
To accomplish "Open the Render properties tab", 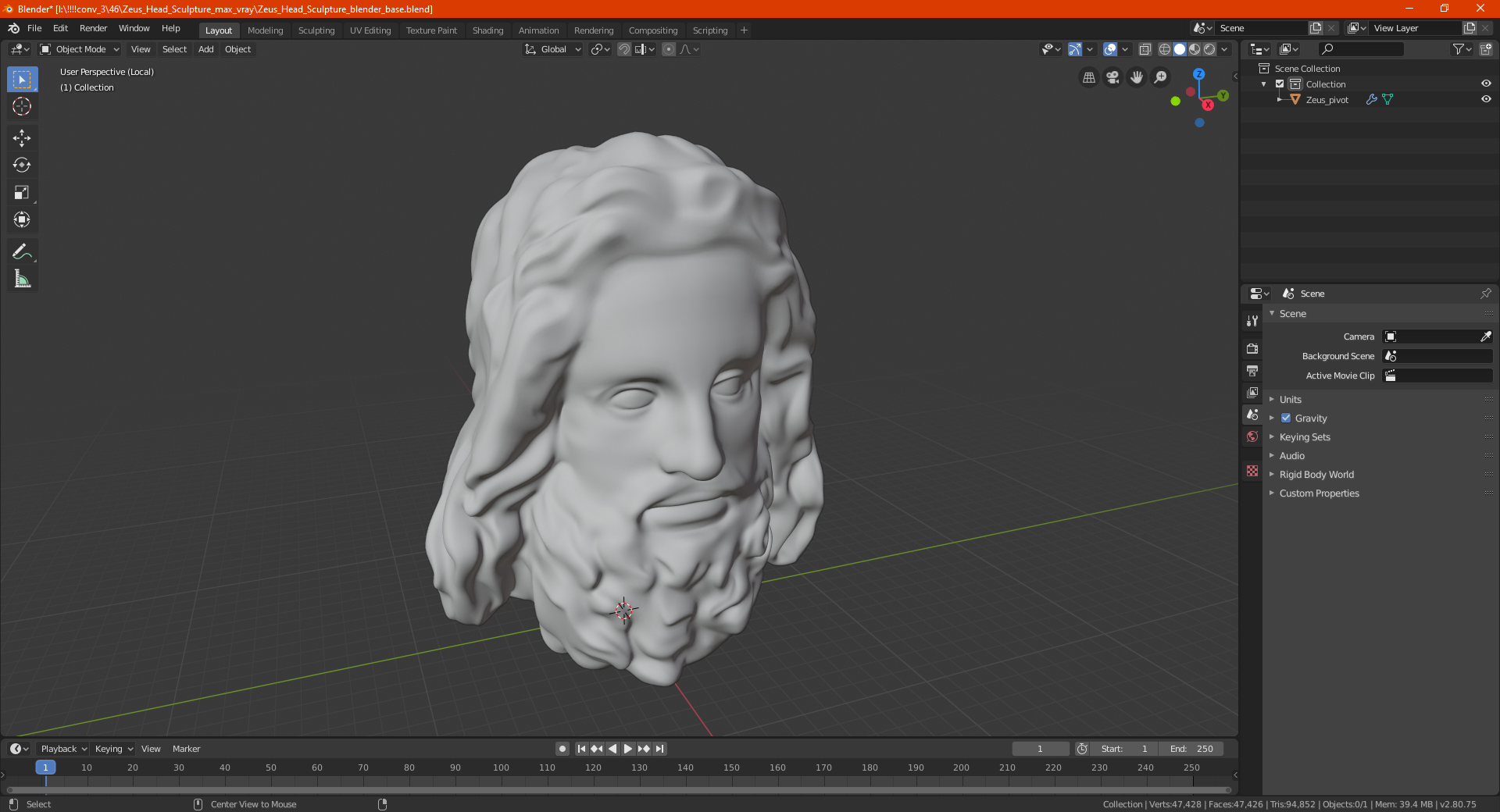I will coord(1252,348).
